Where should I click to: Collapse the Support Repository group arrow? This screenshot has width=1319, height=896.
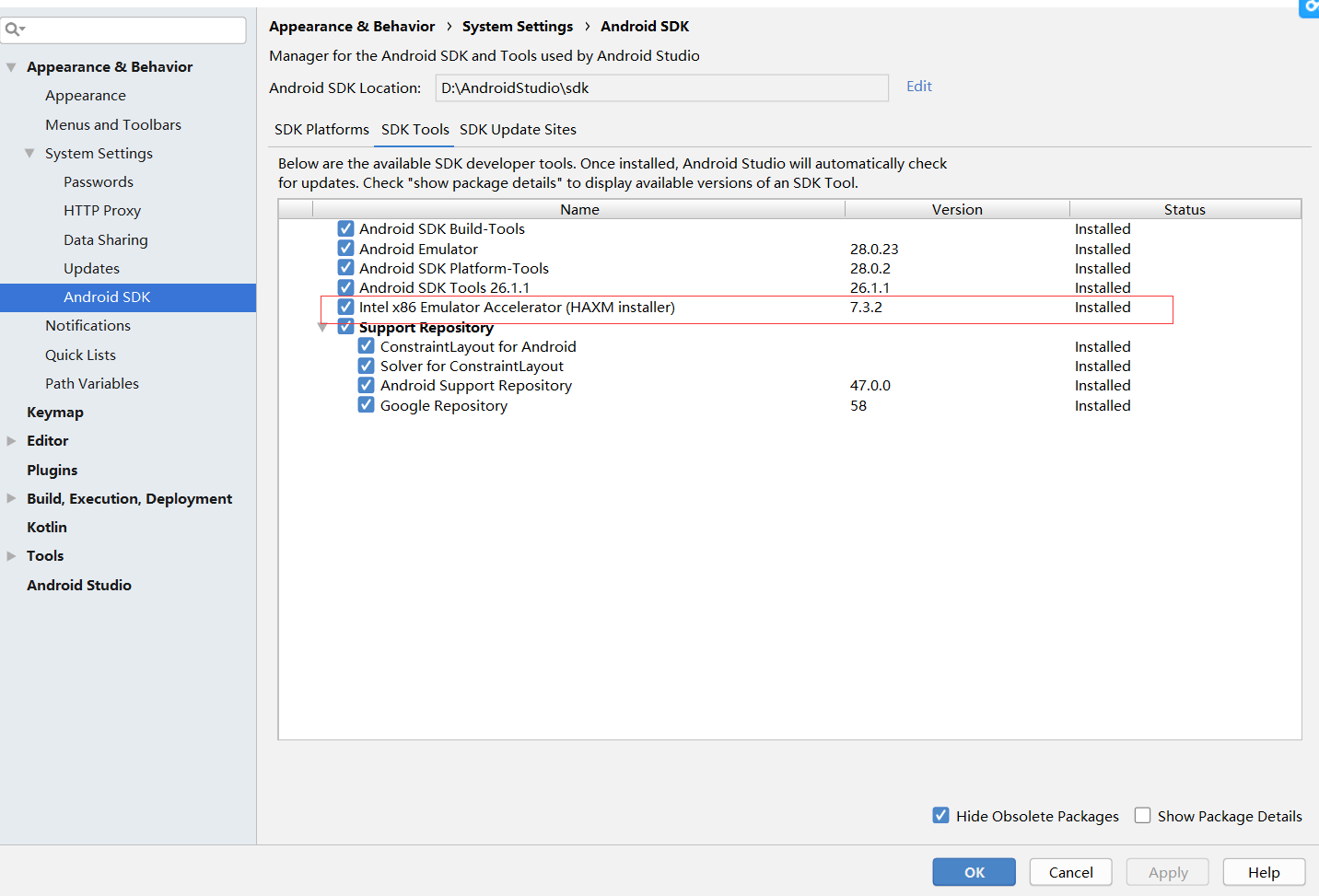322,328
